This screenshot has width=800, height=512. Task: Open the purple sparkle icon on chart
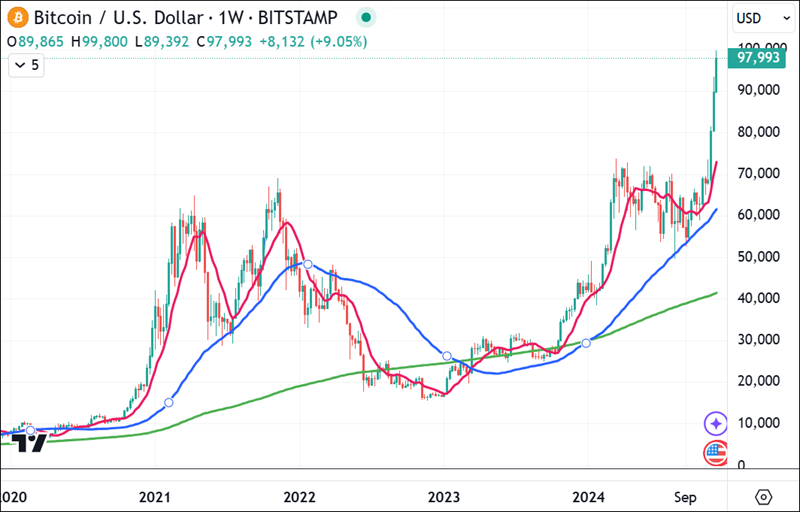[x=715, y=423]
